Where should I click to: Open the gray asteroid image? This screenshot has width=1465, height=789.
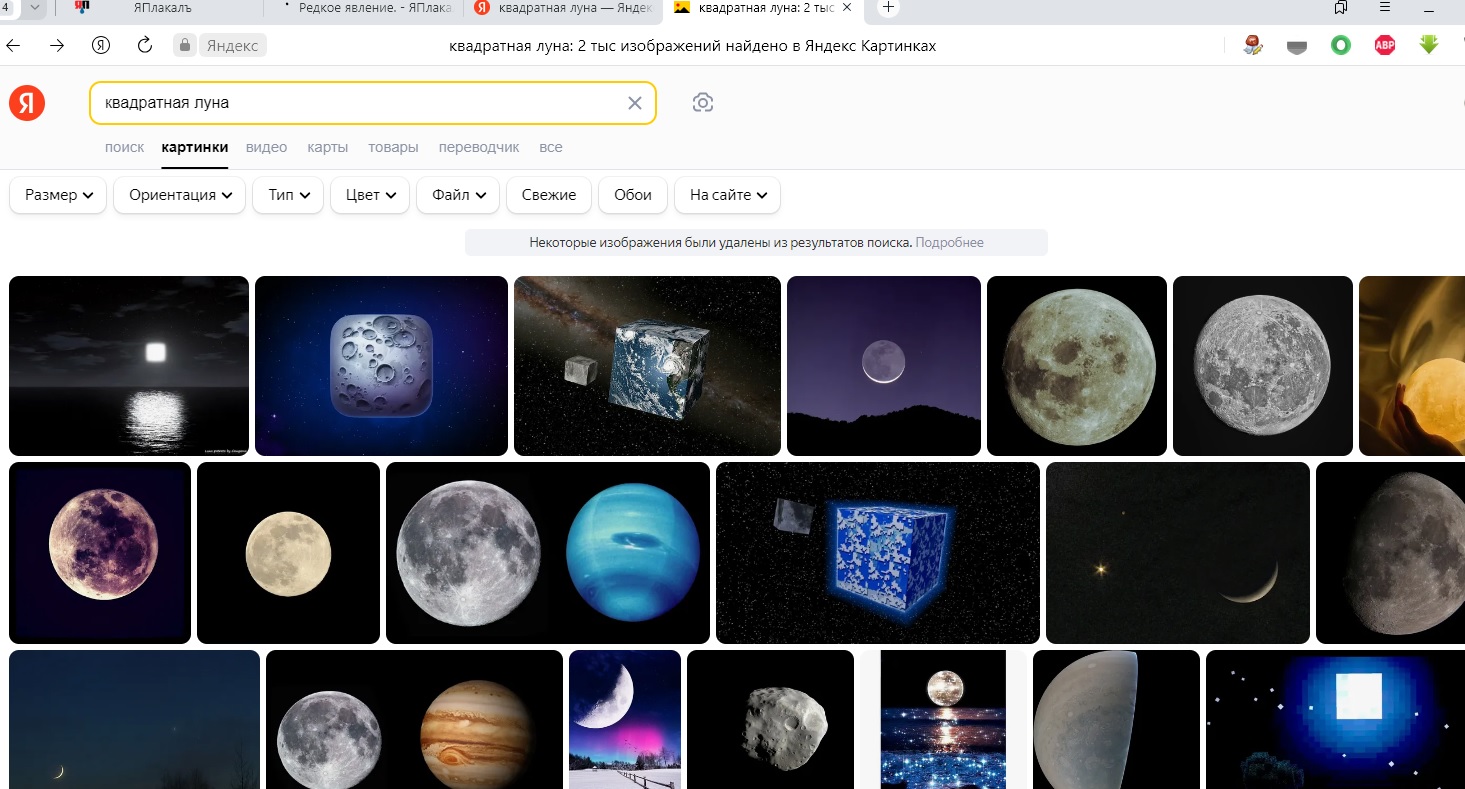point(770,719)
